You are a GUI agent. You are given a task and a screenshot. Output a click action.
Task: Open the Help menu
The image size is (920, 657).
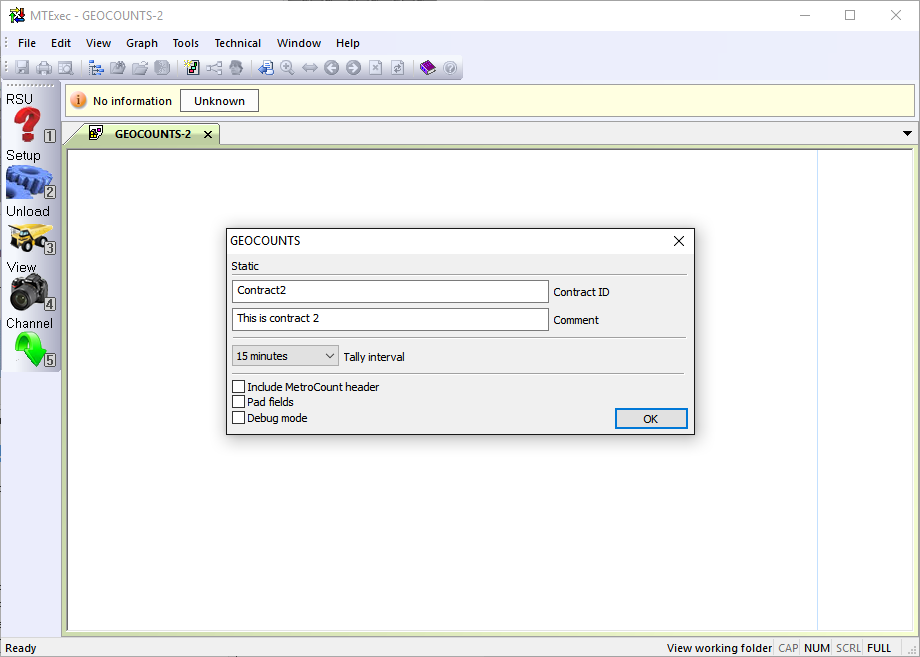(x=347, y=43)
